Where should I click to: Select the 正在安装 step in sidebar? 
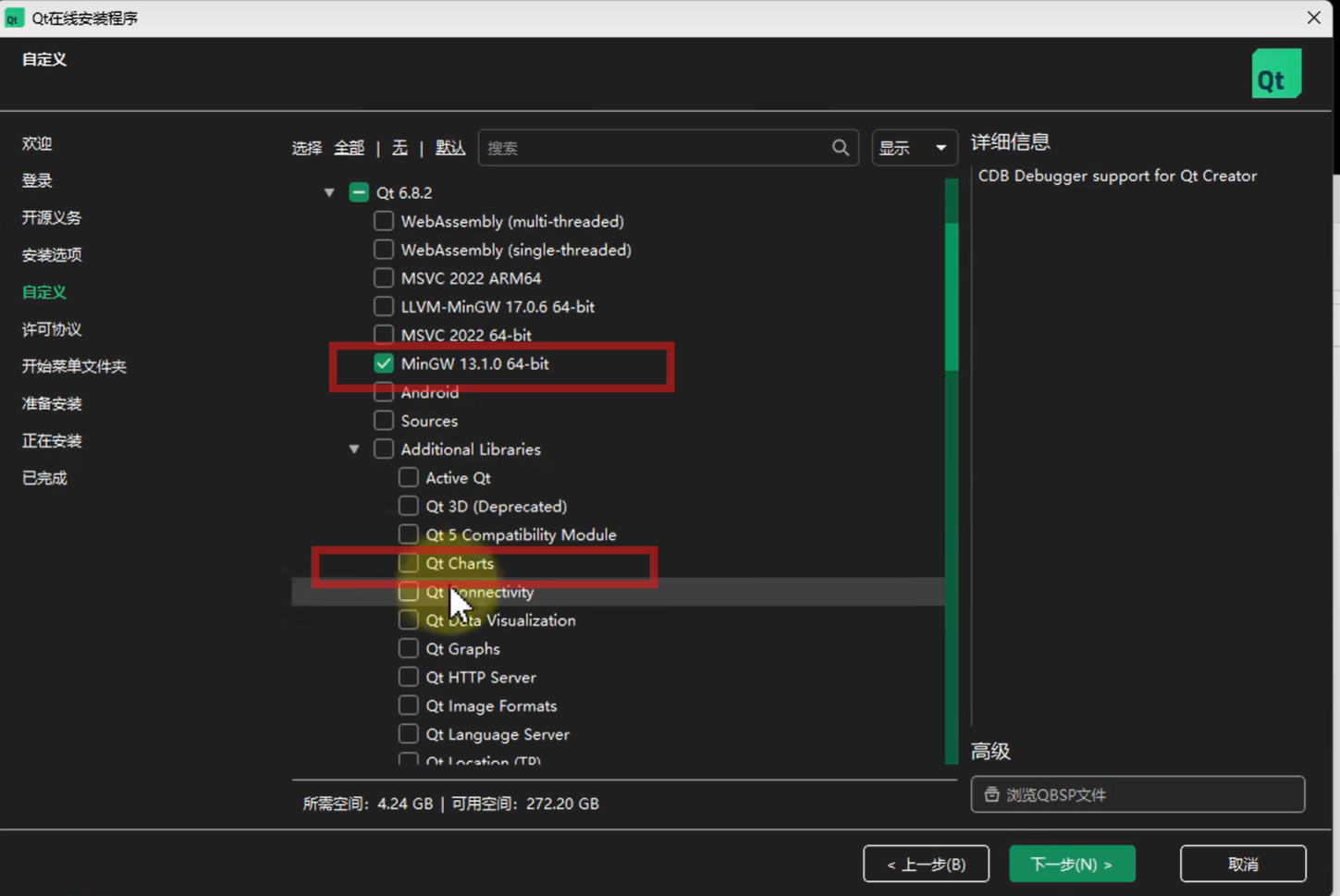tap(52, 440)
